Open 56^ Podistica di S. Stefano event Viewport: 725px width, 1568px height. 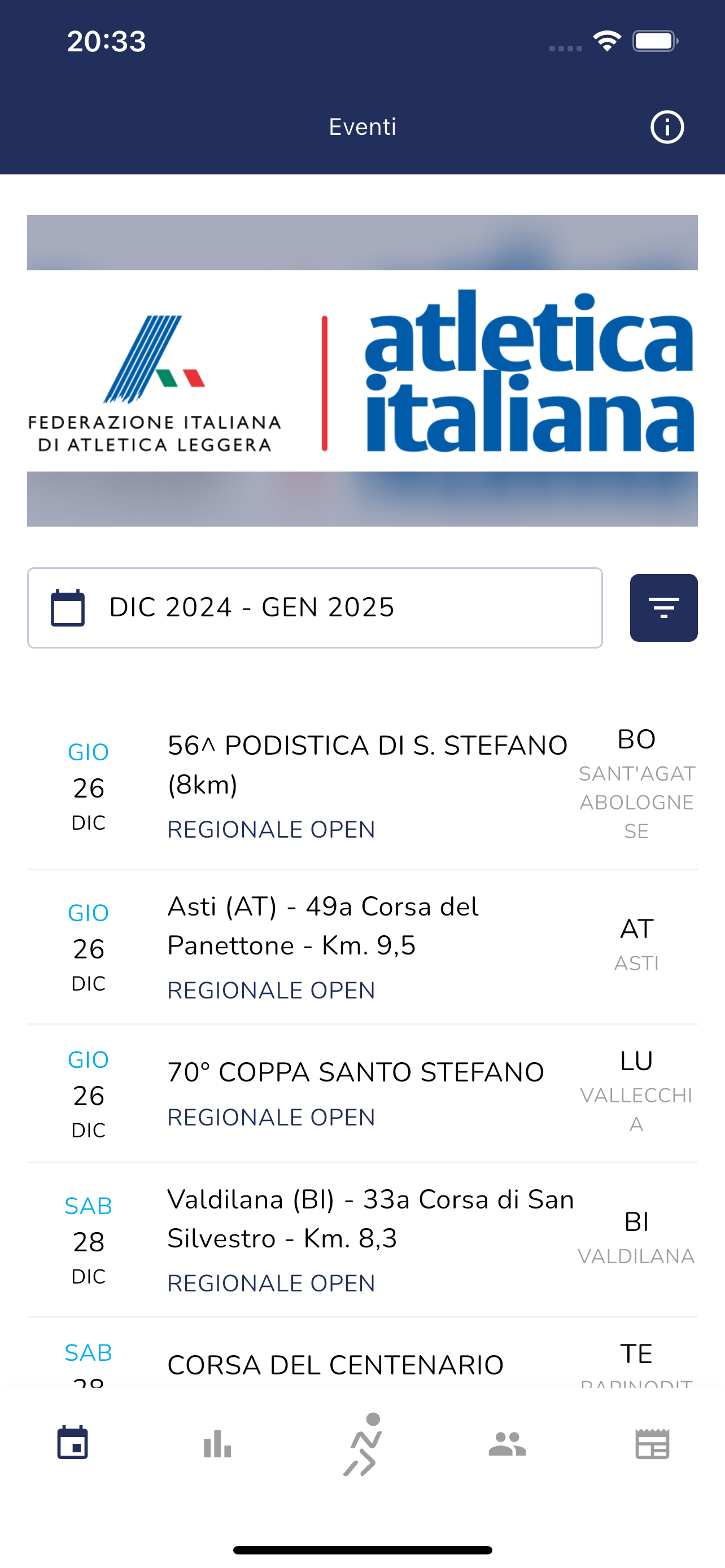[367, 765]
